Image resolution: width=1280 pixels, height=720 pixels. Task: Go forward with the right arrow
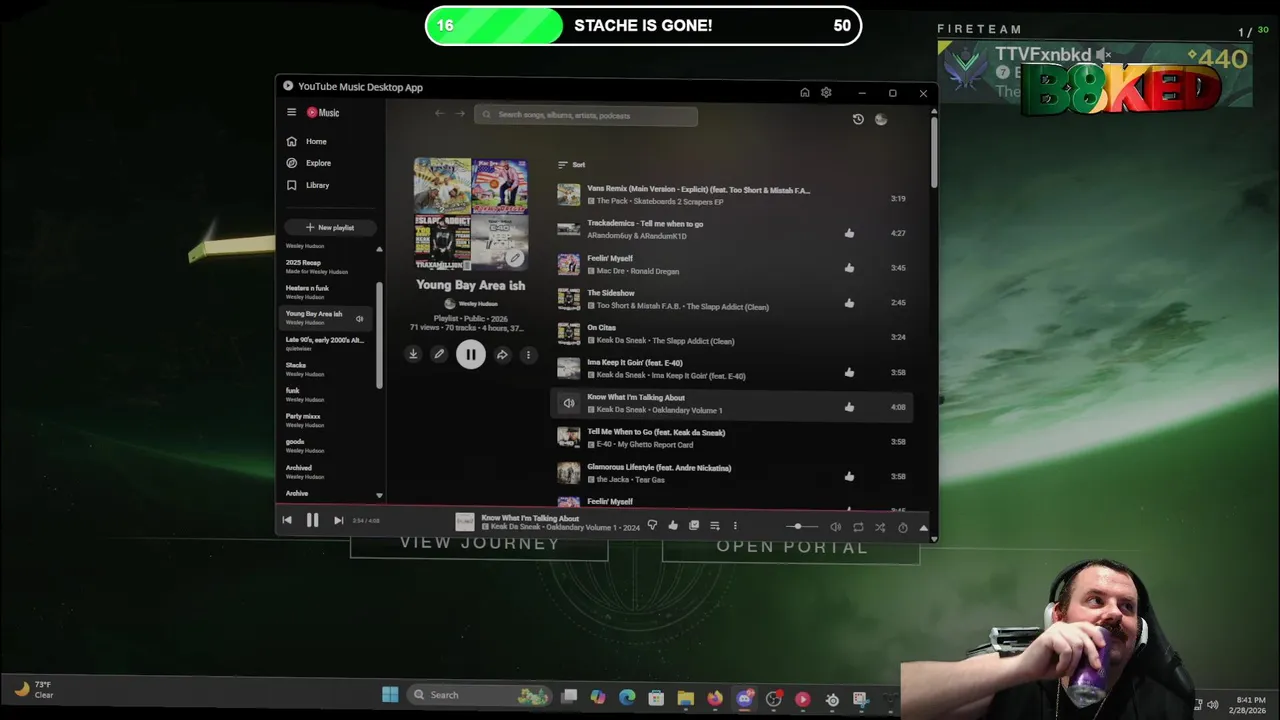click(x=460, y=113)
